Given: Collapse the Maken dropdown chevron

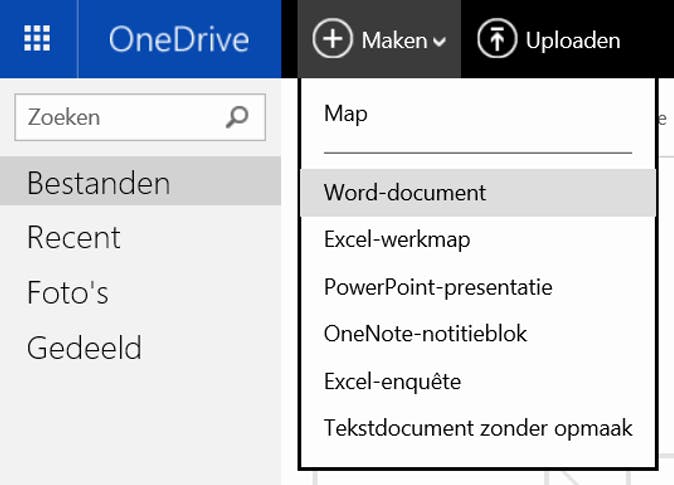Looking at the screenshot, I should pyautogui.click(x=439, y=42).
